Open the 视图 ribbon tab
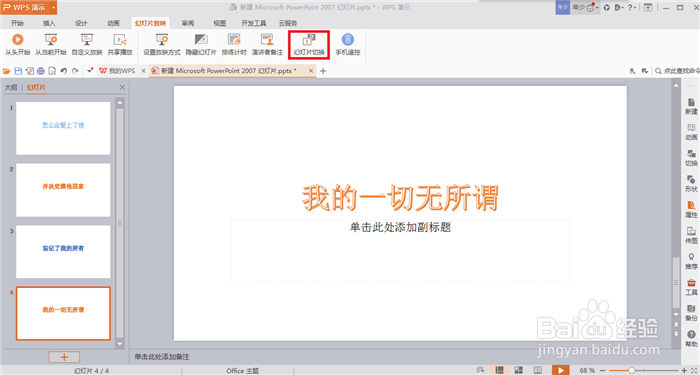700x375 pixels. point(220,23)
